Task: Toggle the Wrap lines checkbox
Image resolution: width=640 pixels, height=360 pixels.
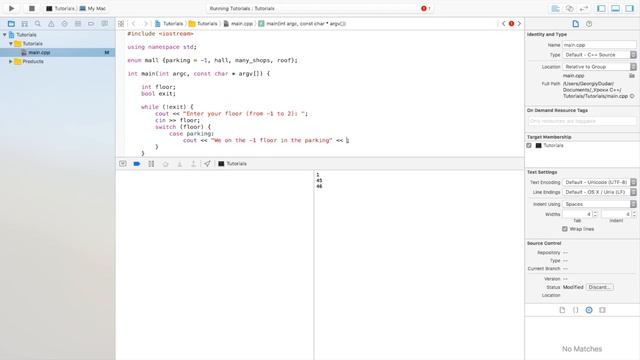Action: coord(565,229)
